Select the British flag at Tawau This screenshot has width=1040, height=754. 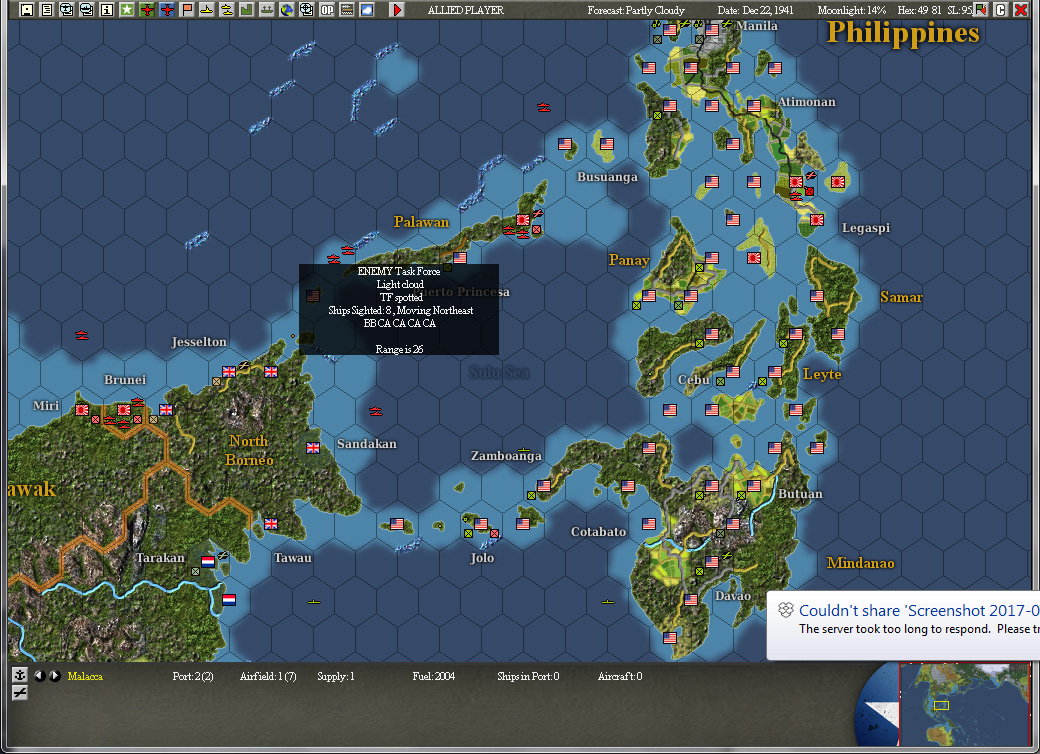271,523
